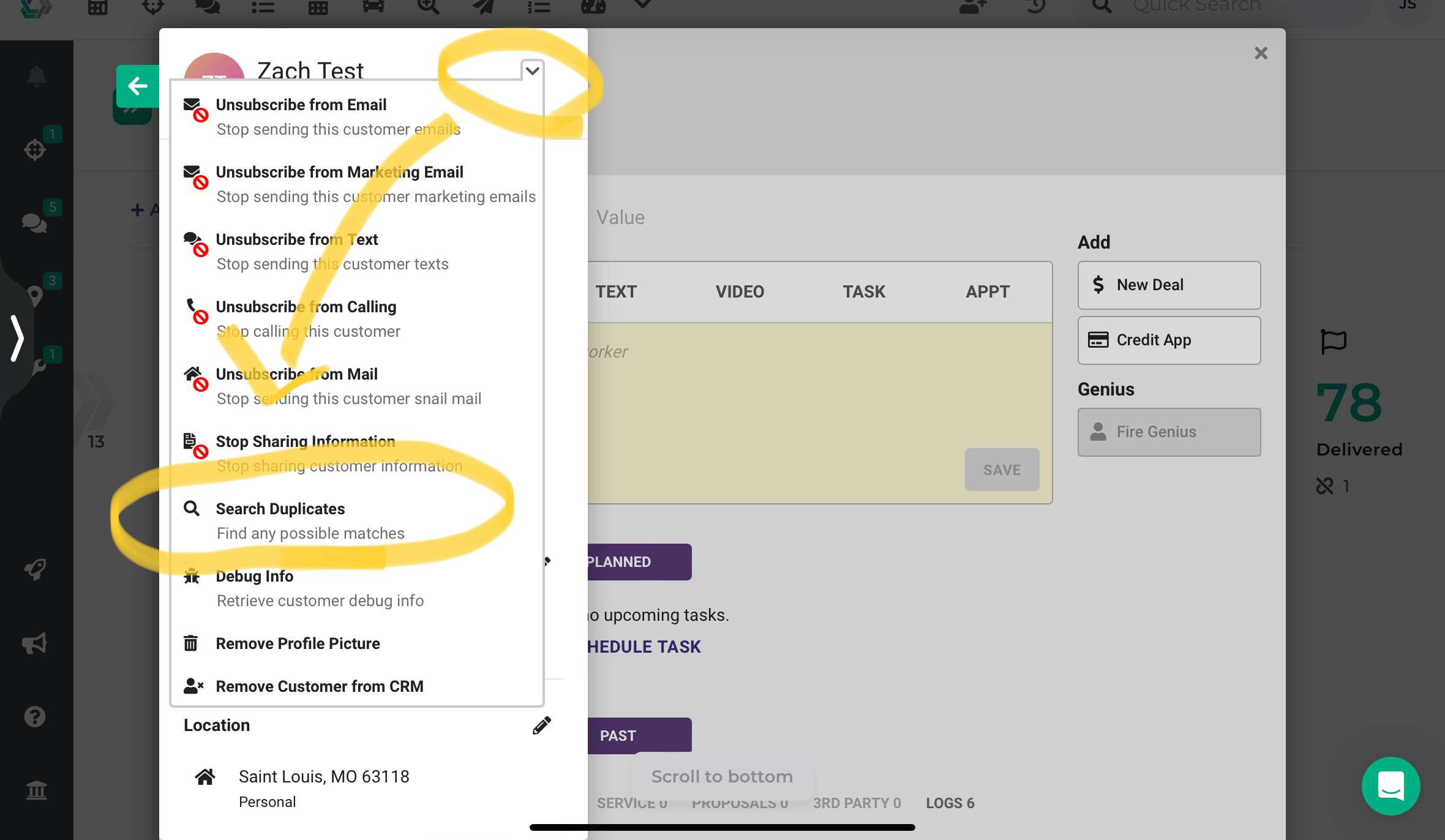
Task: Click the Remove Profile Picture trash icon
Action: coord(192,642)
